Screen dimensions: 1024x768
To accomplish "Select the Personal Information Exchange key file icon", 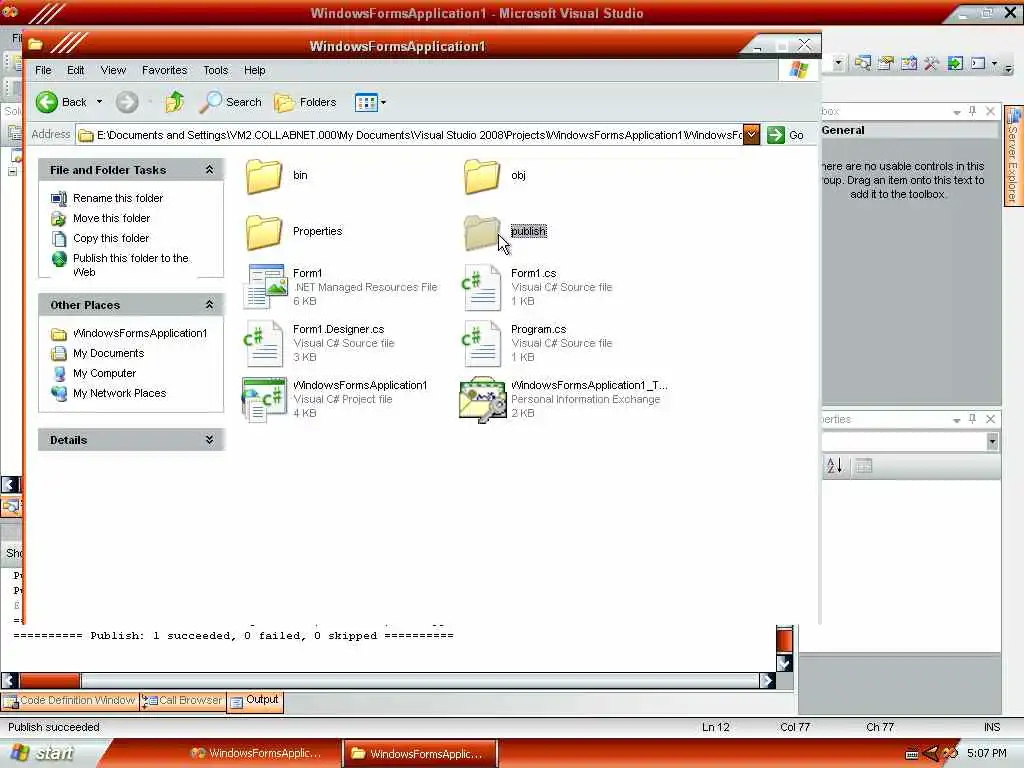I will tap(483, 400).
